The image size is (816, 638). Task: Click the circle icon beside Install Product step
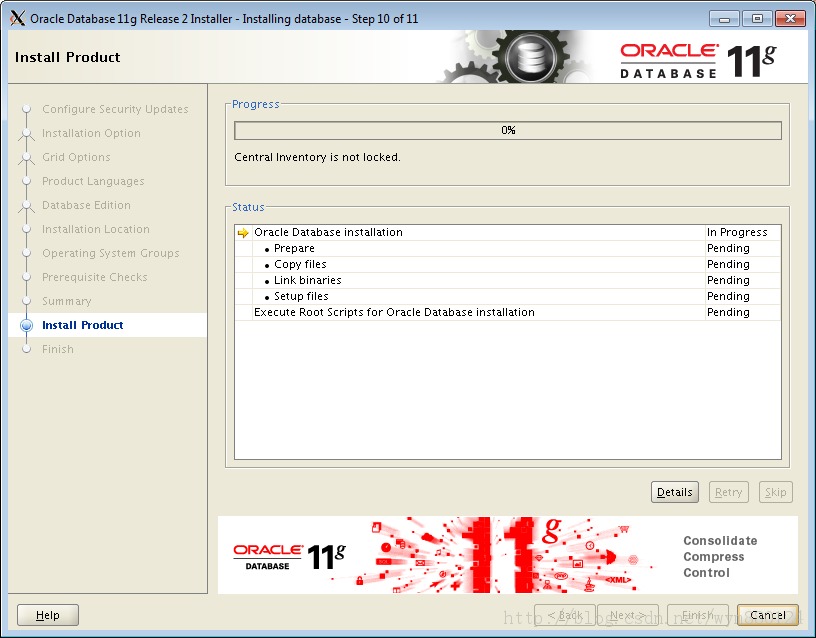click(28, 325)
